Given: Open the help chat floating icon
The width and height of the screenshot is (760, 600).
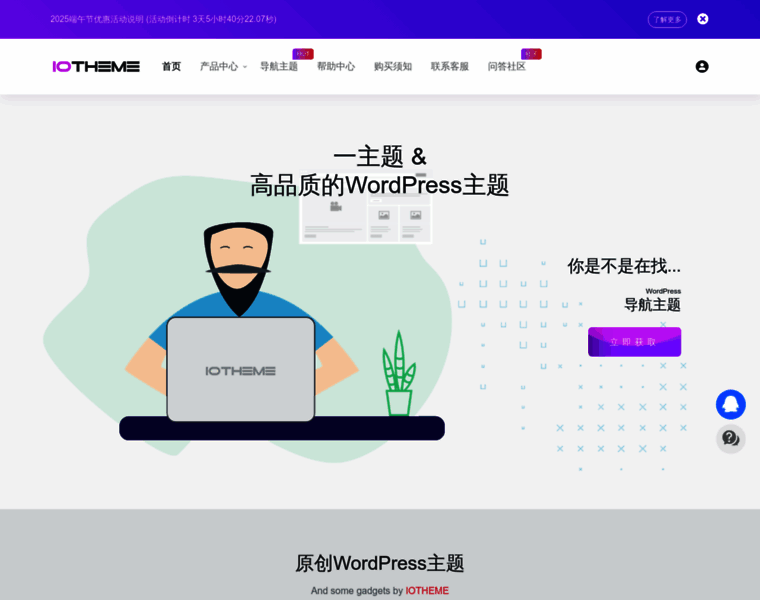Looking at the screenshot, I should coord(730,439).
